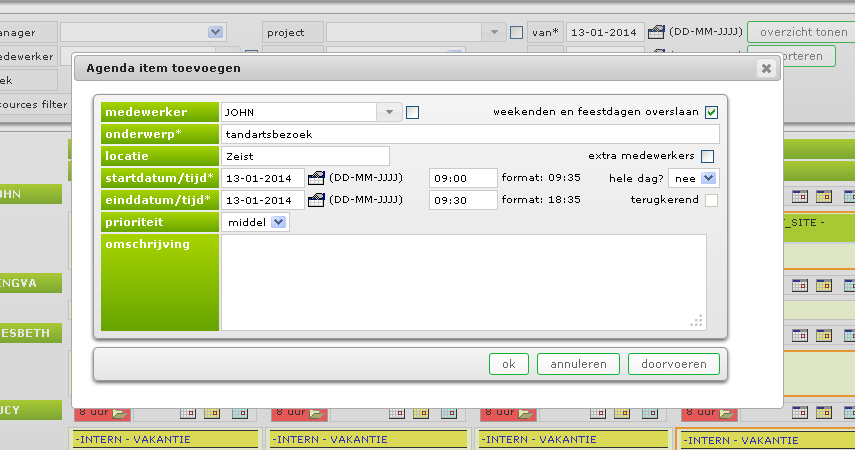Image resolution: width=855 pixels, height=450 pixels.
Task: Click the end time field 09:30
Action: (x=463, y=200)
